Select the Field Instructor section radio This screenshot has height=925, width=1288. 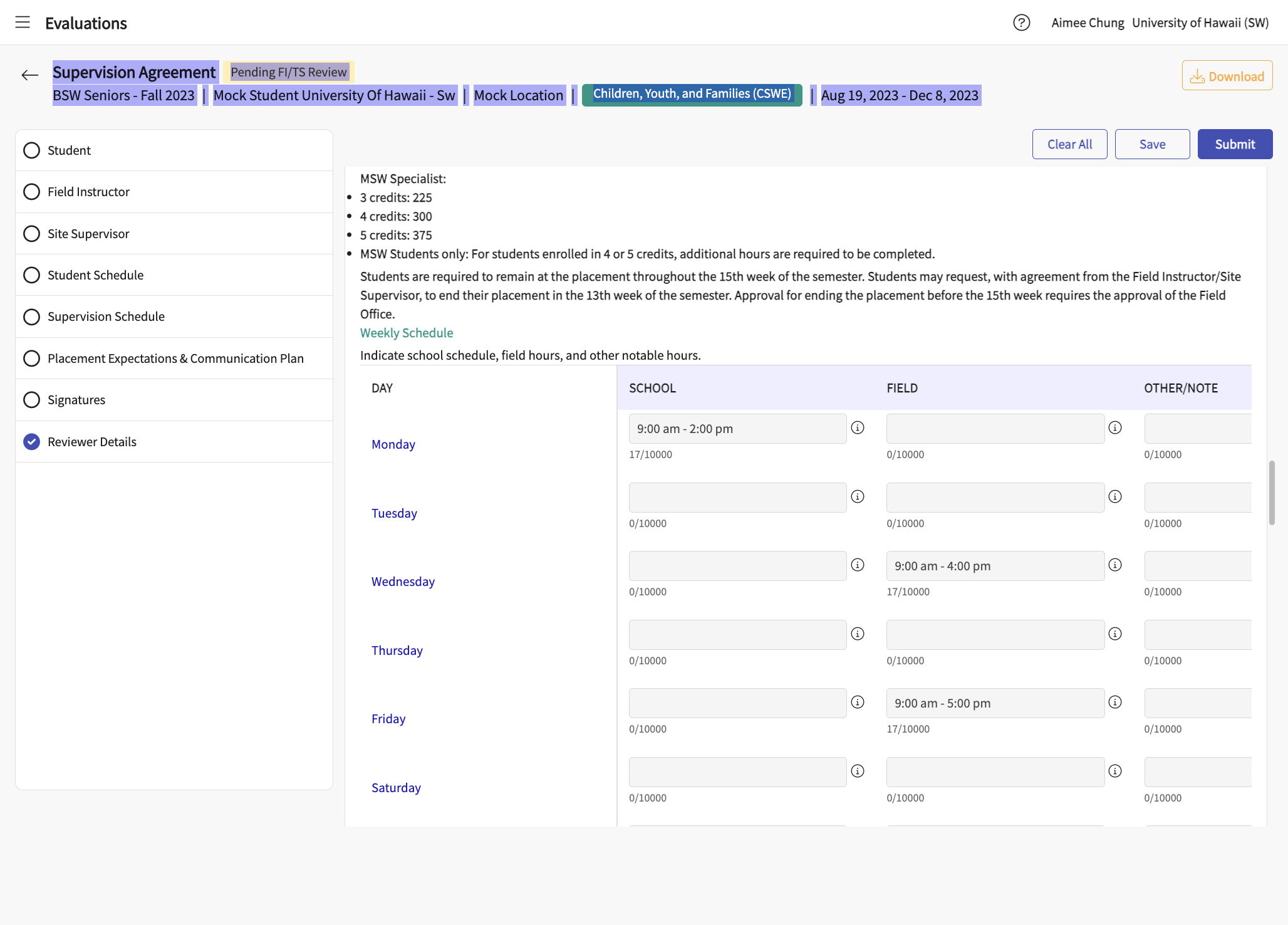point(31,192)
